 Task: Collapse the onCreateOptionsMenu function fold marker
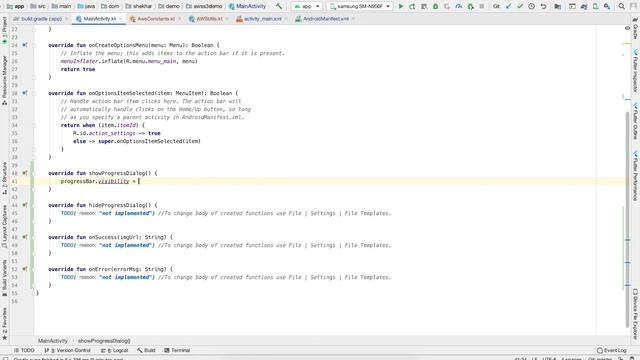pos(34,45)
